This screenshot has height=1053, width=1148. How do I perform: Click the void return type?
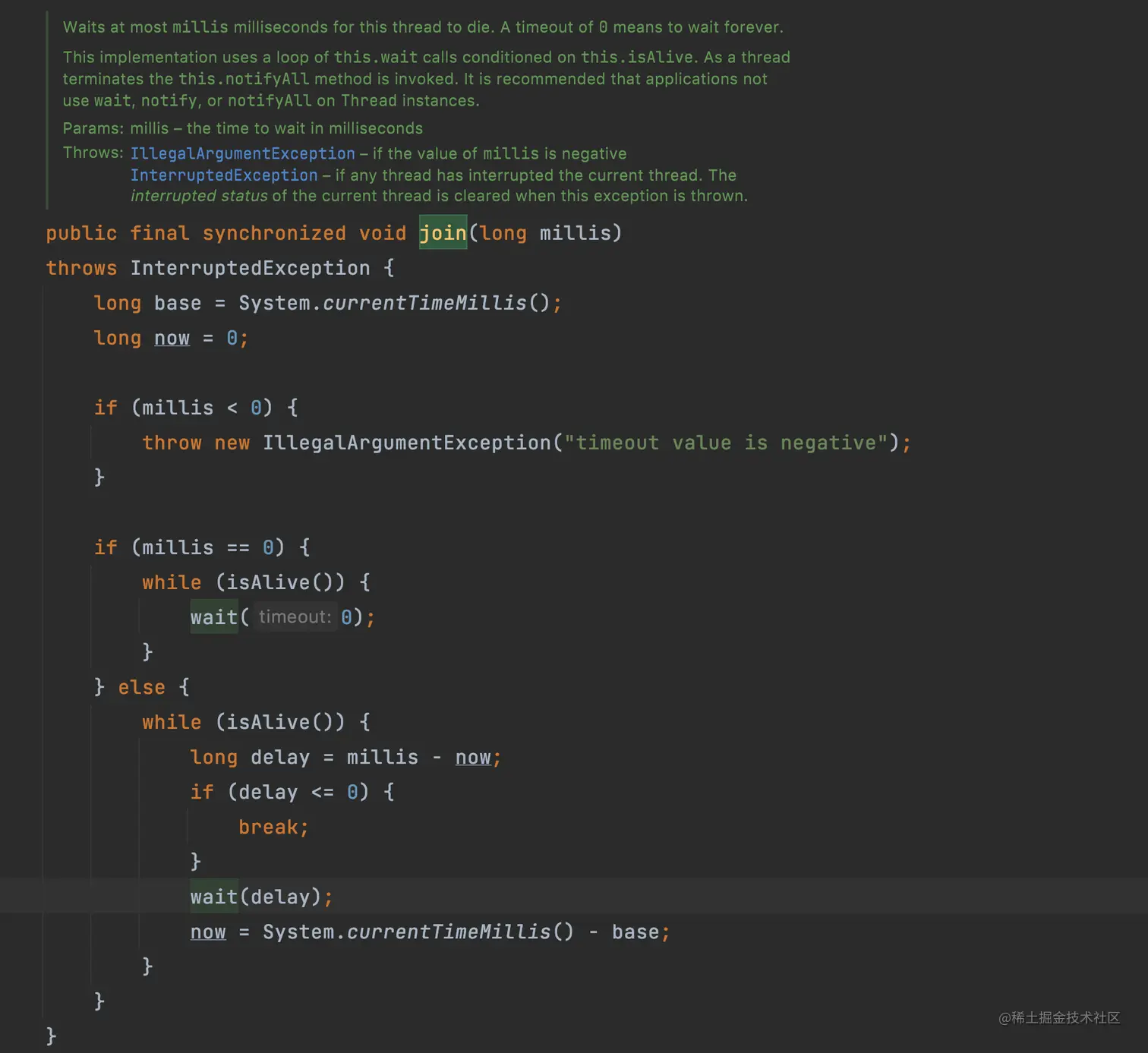point(383,233)
